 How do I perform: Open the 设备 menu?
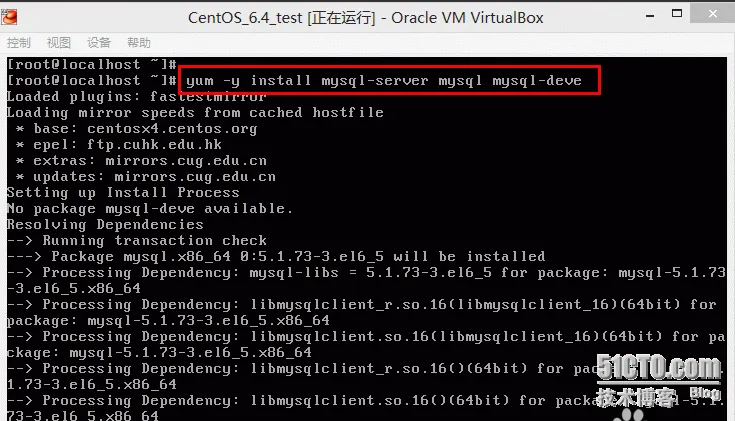(99, 43)
